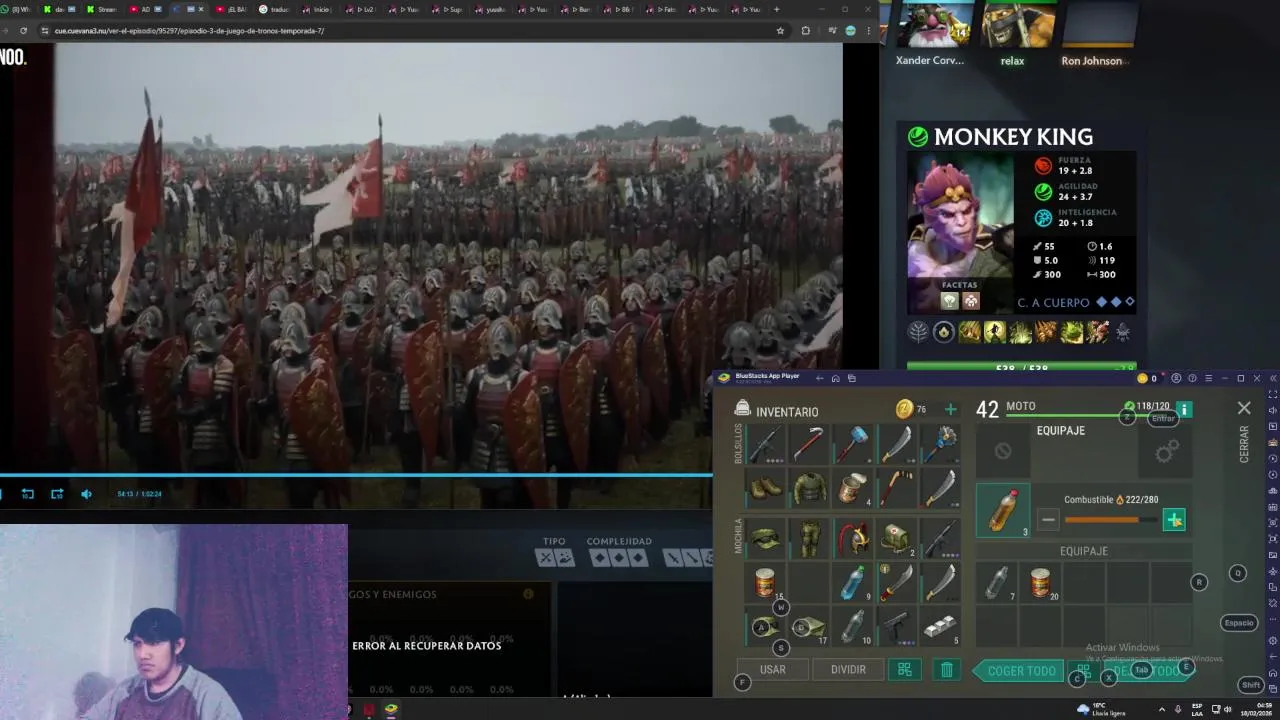This screenshot has width=1280, height=720.
Task: Select the open food can with 4
Action: (x=854, y=488)
